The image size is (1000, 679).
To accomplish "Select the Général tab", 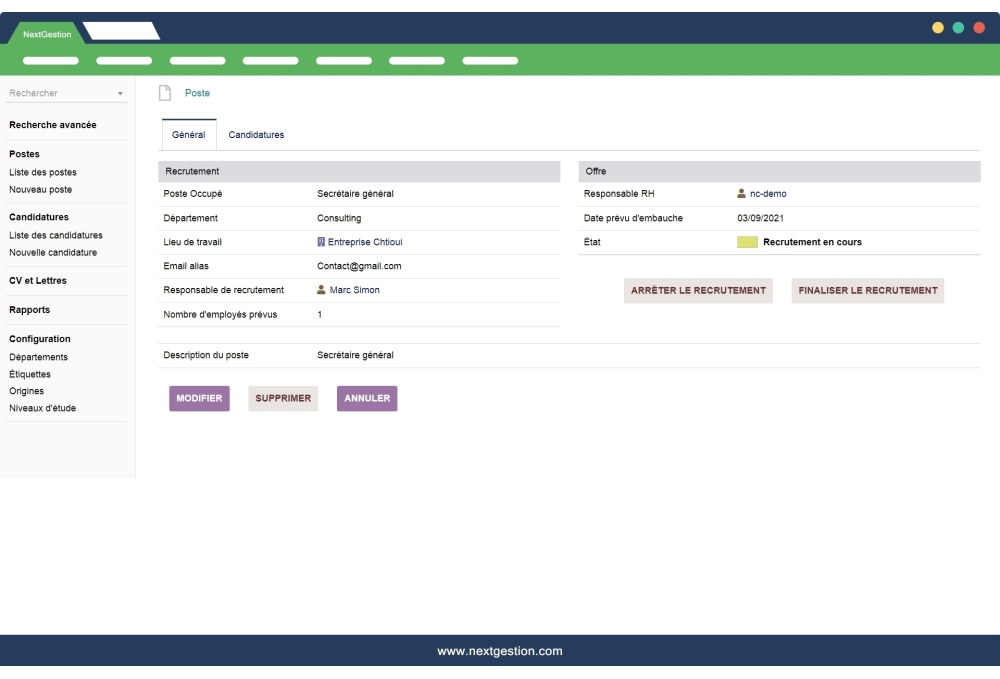I will 188,134.
